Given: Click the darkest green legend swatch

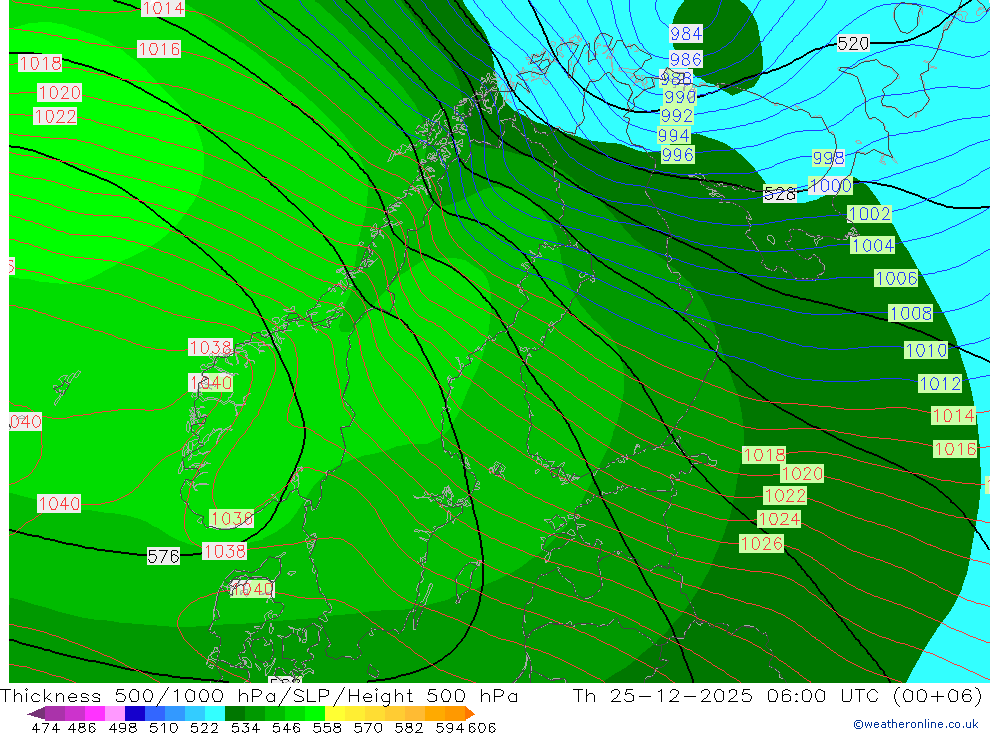Looking at the screenshot, I should [x=235, y=713].
